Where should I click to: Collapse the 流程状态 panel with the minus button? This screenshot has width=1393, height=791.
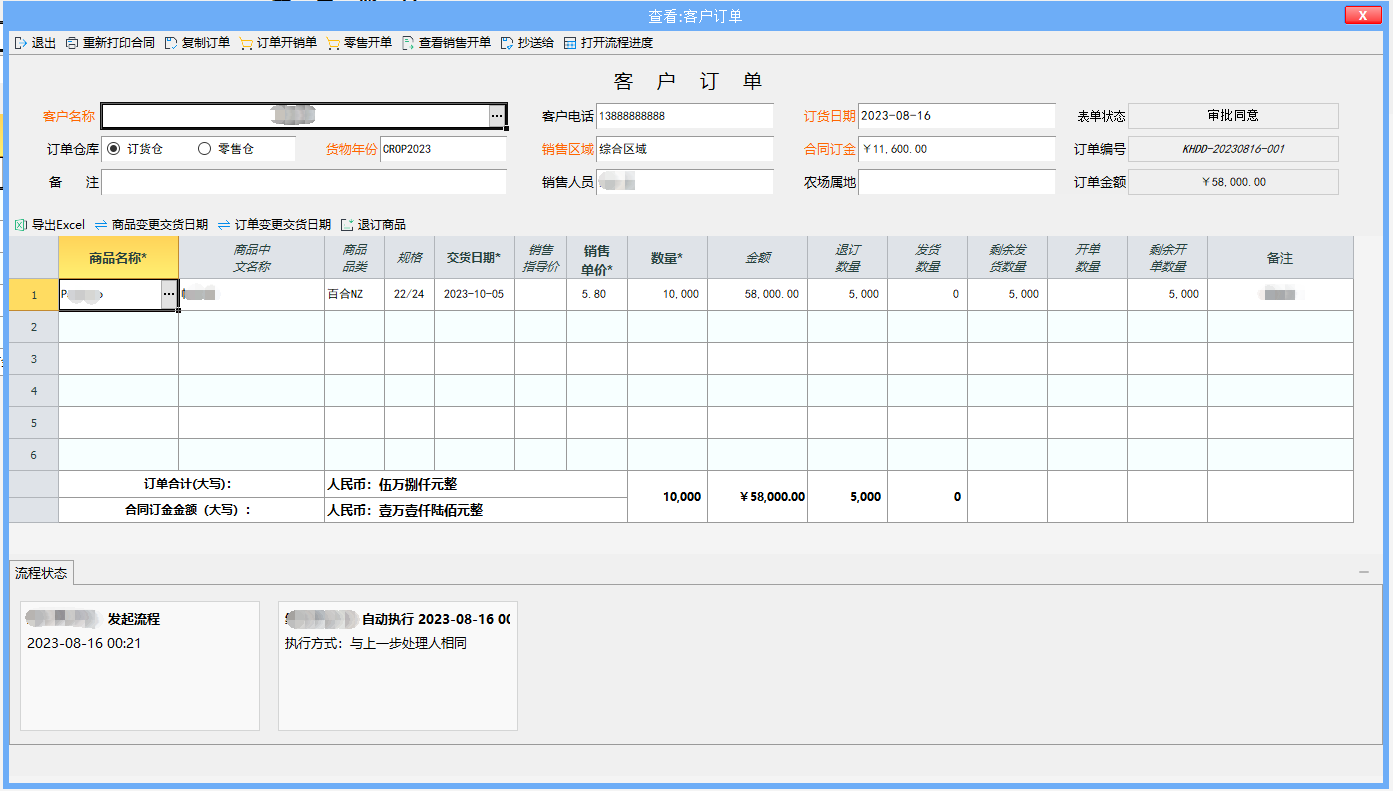tap(1364, 572)
